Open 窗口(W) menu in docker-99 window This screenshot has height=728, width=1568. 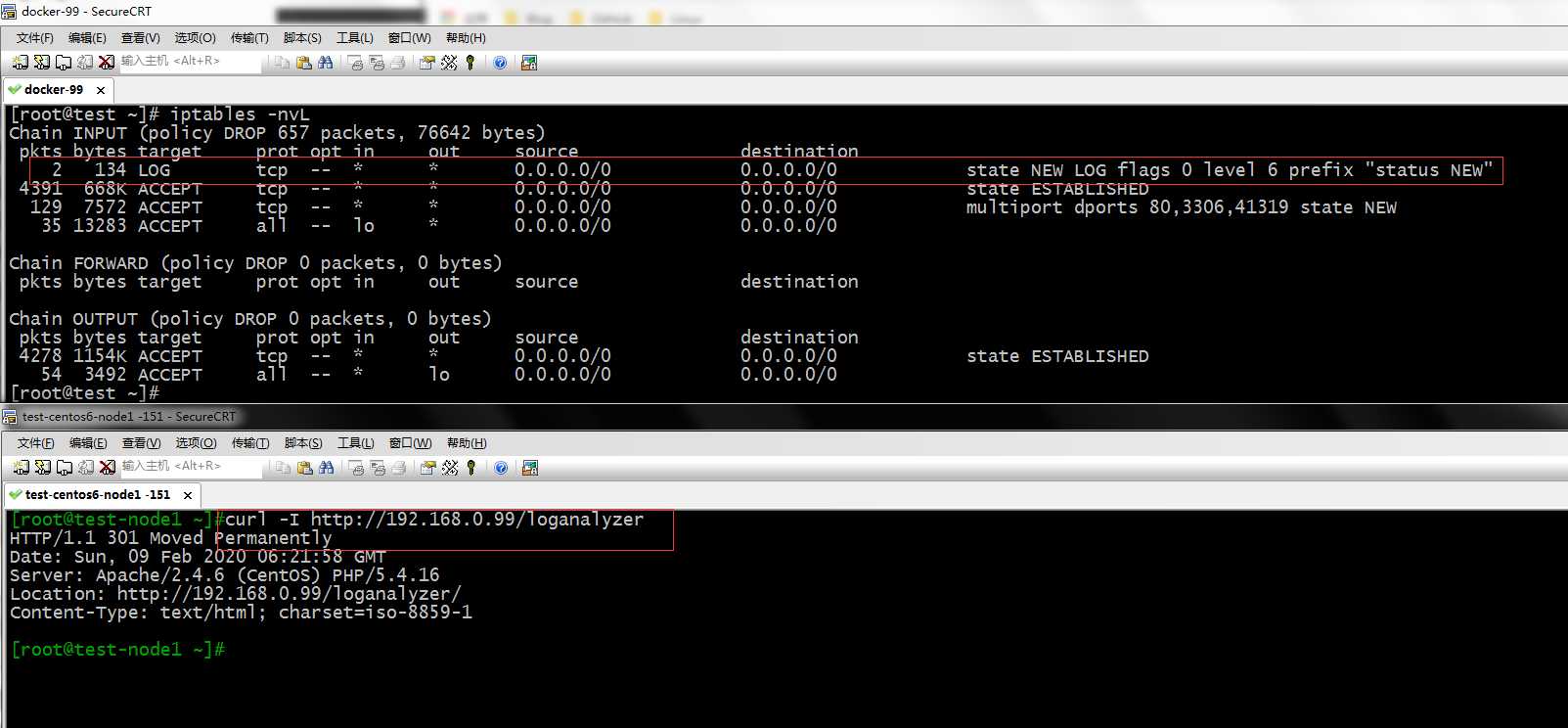pyautogui.click(x=409, y=38)
